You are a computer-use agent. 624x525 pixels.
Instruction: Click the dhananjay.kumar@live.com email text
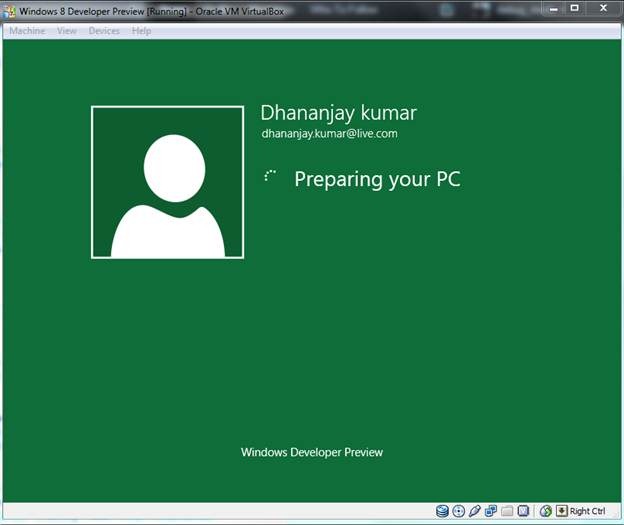pyautogui.click(x=329, y=133)
